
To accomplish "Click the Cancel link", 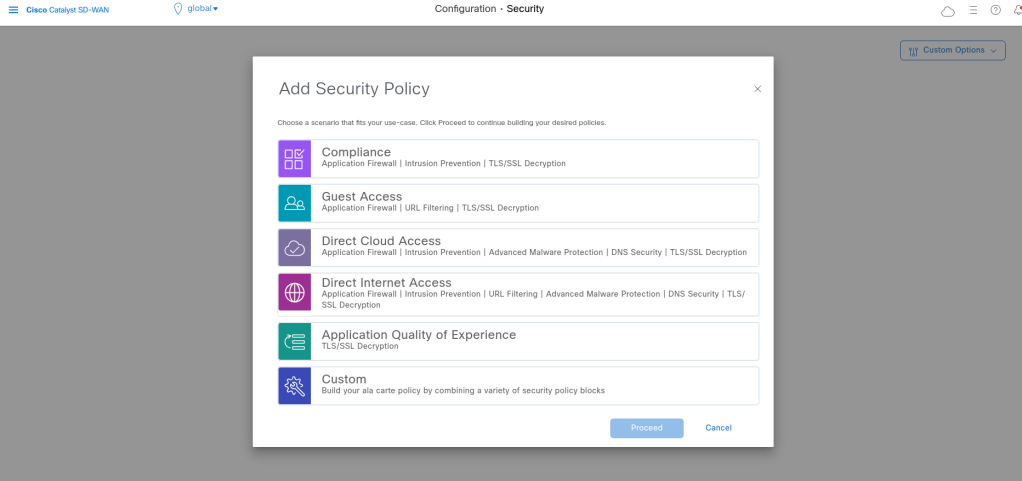I will pyautogui.click(x=718, y=428).
